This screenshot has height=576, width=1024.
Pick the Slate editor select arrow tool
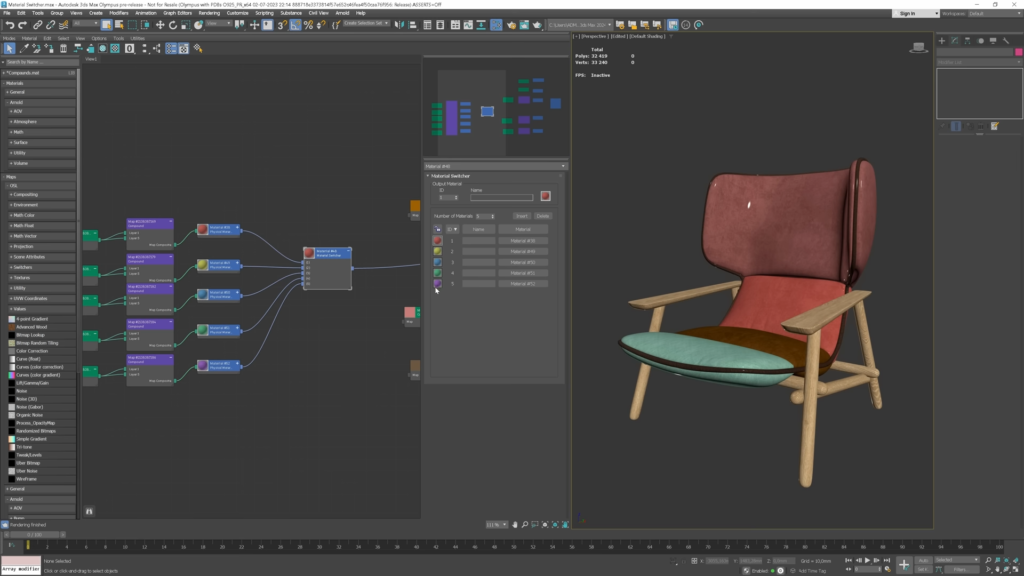click(x=9, y=48)
